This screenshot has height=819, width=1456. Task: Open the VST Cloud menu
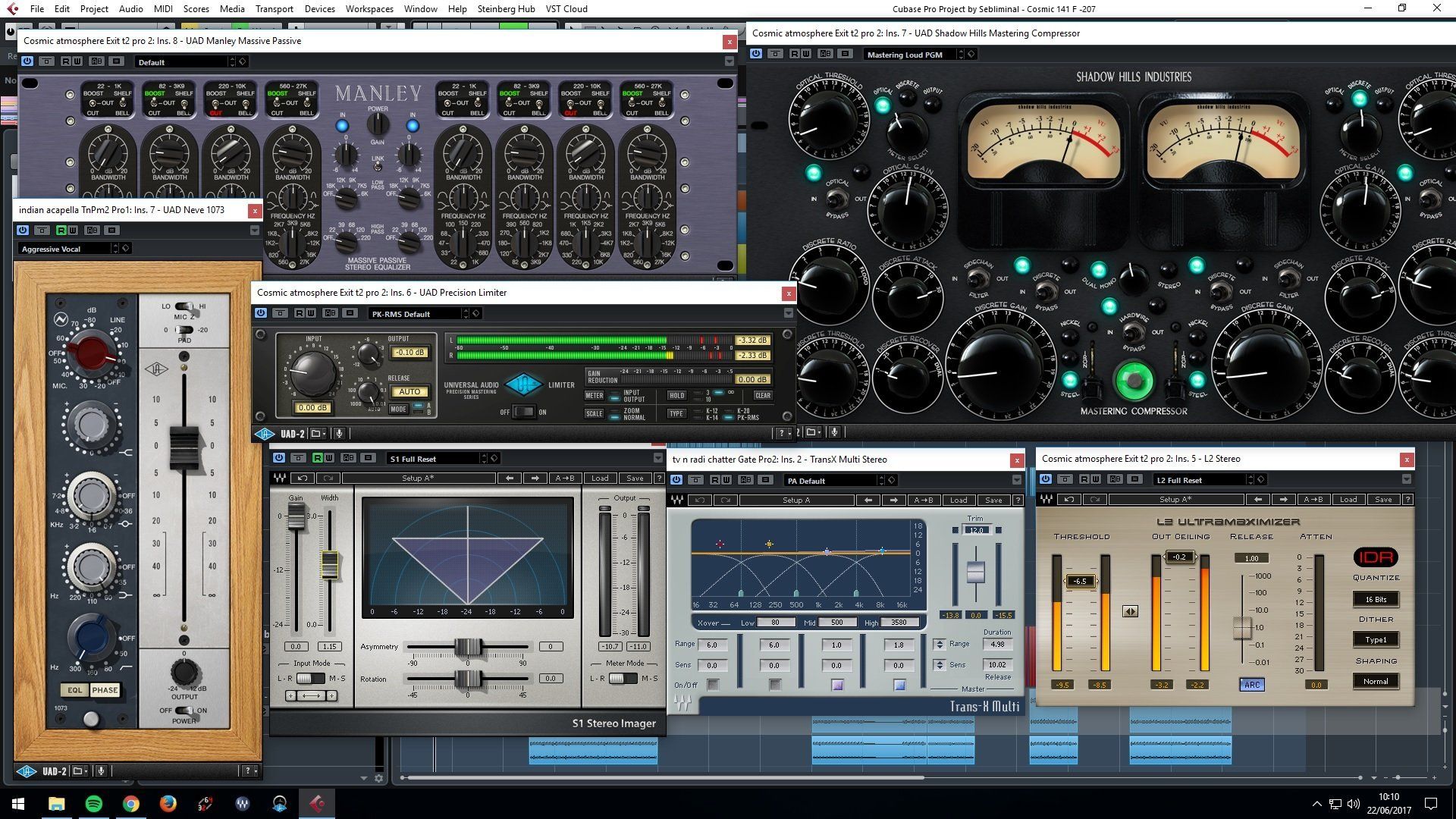[566, 8]
